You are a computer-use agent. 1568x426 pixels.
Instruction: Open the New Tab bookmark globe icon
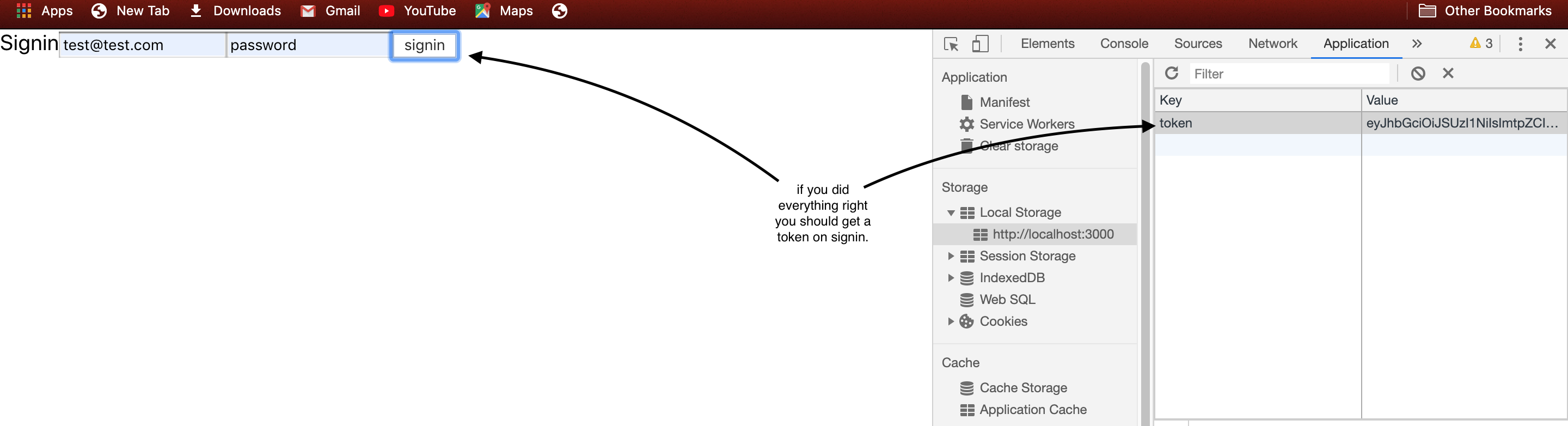tap(99, 10)
